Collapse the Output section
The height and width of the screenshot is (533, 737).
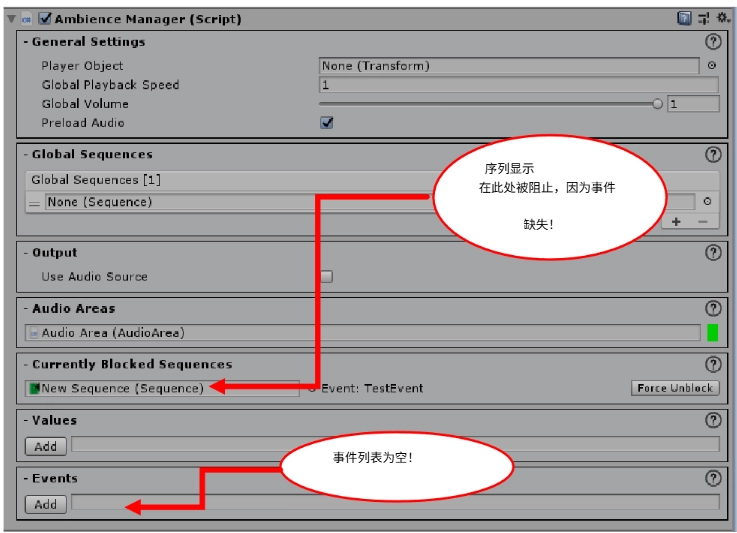click(x=50, y=252)
